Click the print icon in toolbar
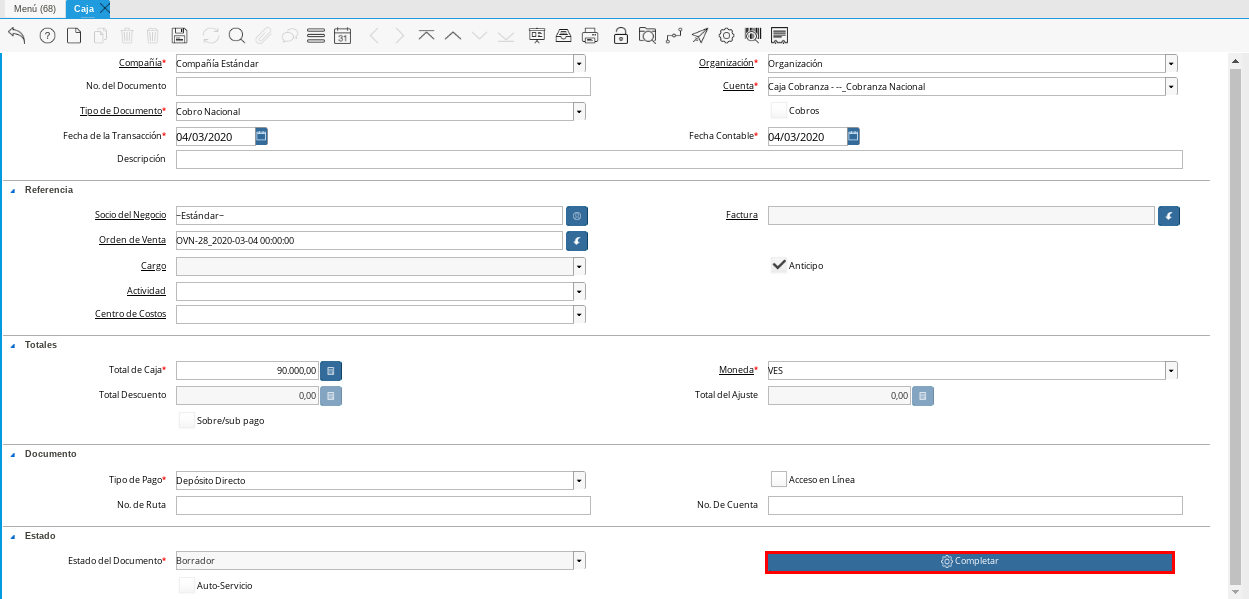This screenshot has width=1249, height=599. (x=590, y=36)
